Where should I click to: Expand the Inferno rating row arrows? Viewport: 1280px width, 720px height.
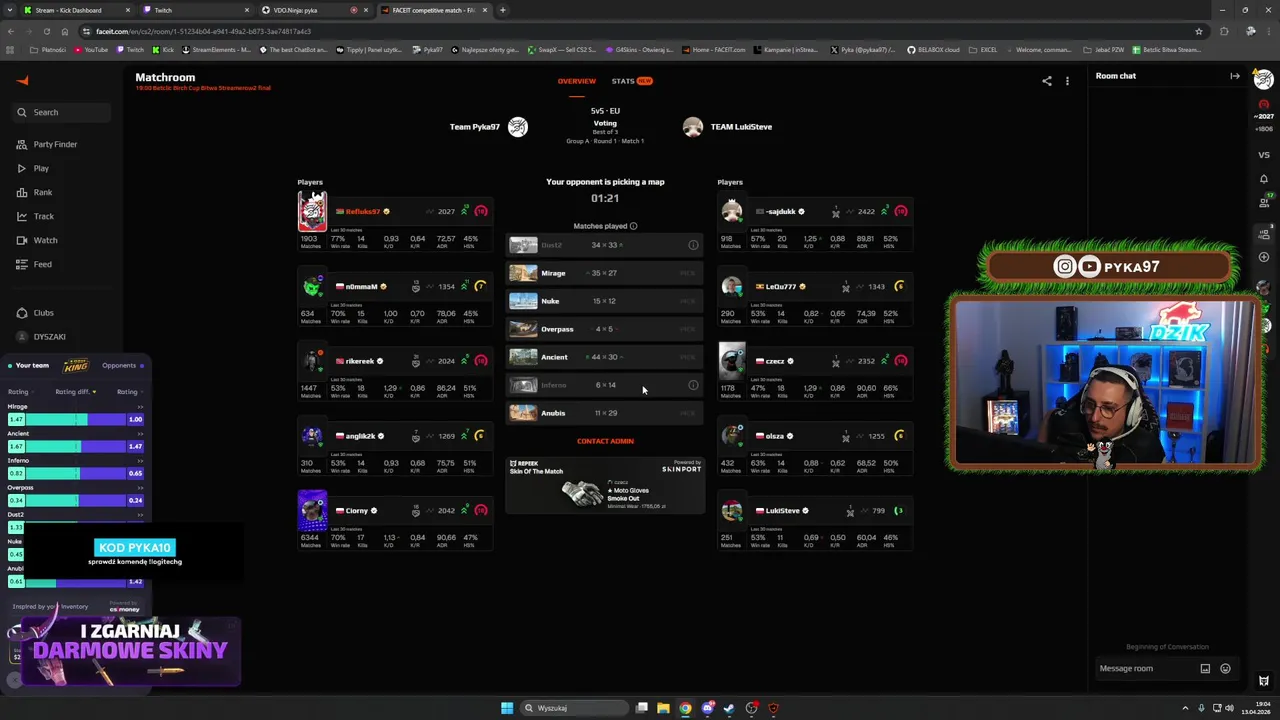(140, 461)
